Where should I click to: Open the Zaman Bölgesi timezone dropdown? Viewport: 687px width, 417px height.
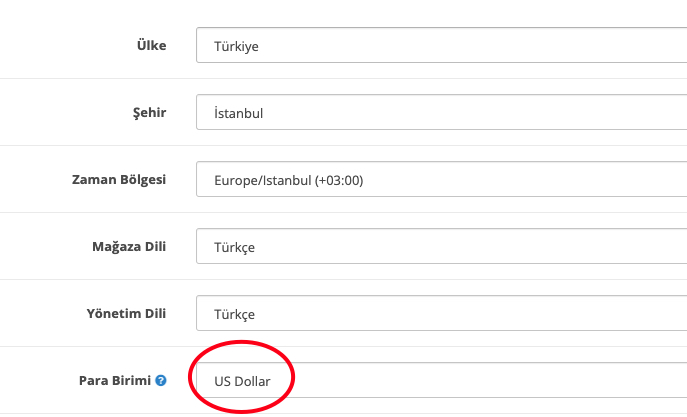click(x=442, y=179)
